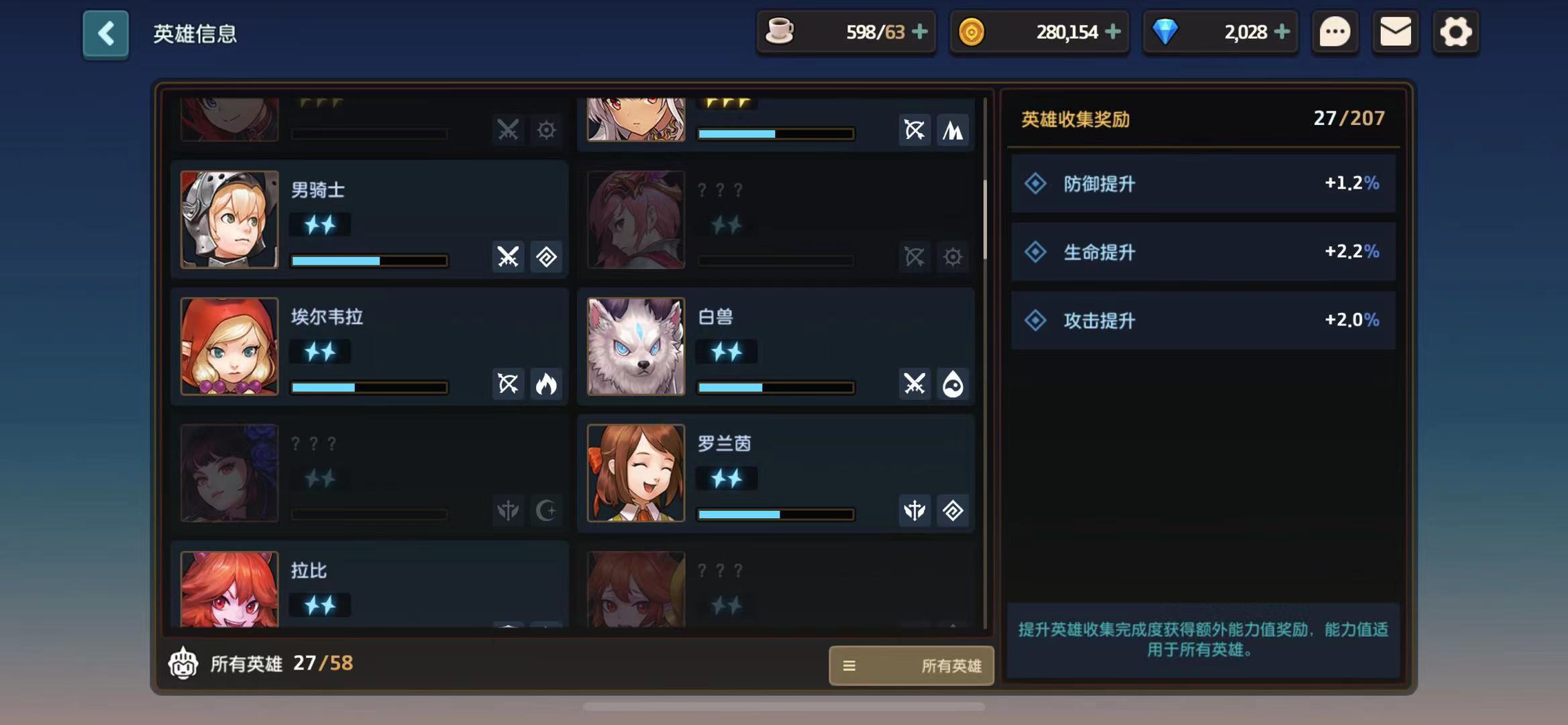Tap the locked ??? hero below 埃尔韦拉

click(x=369, y=473)
